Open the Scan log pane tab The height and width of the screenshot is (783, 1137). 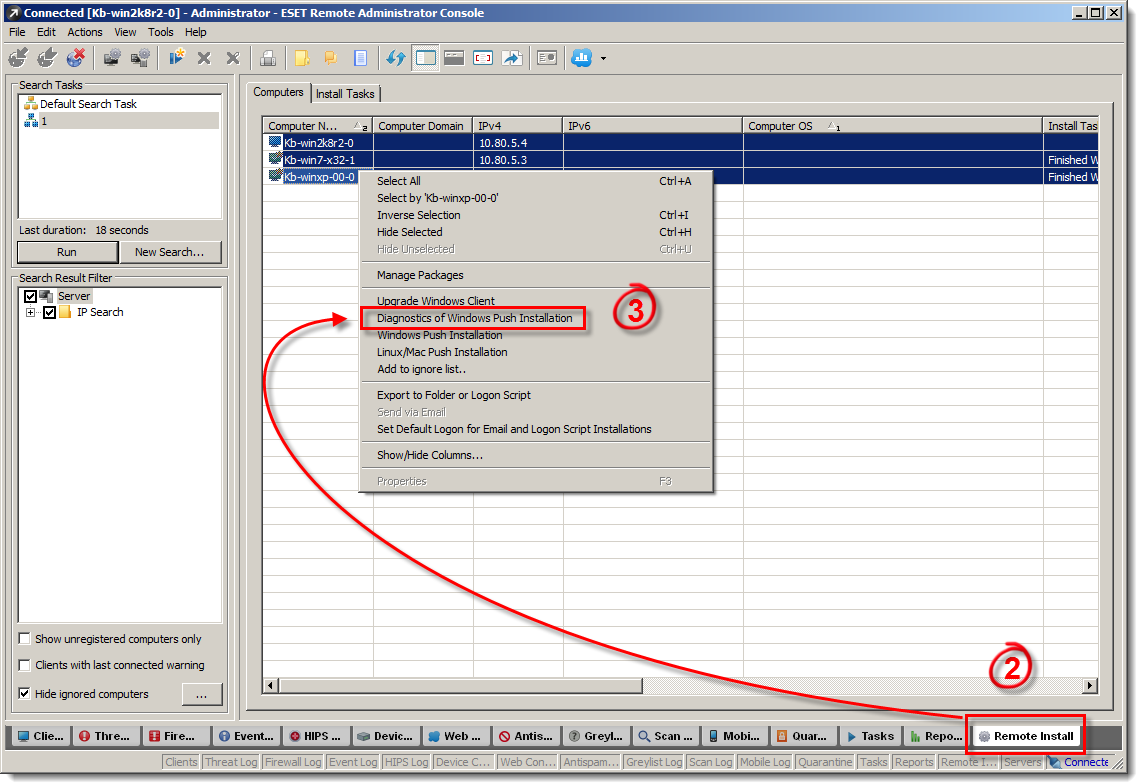(x=666, y=736)
